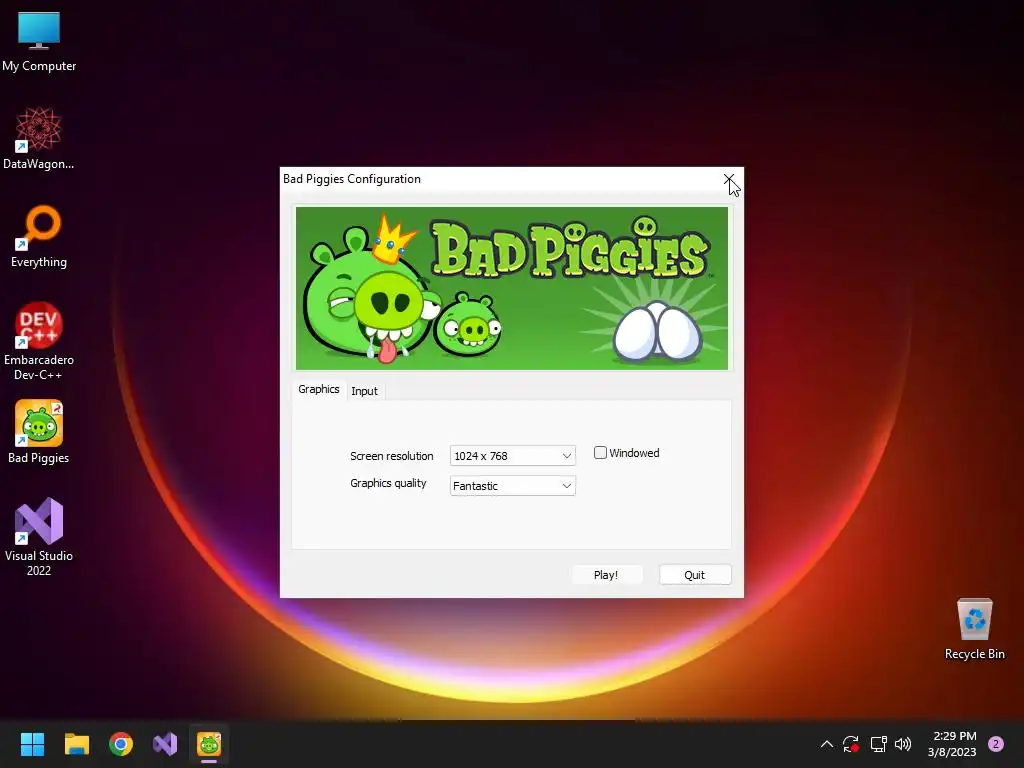This screenshot has height=768, width=1024.
Task: Click the sync status tray icon
Action: tap(850, 744)
